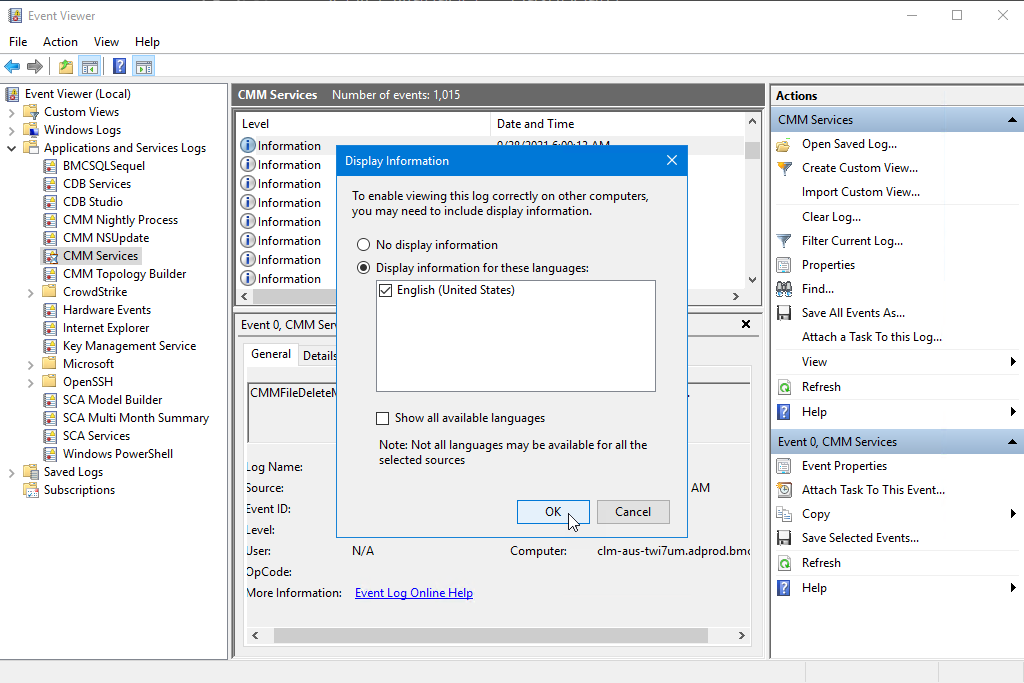This screenshot has width=1024, height=683.
Task: Collapse the Event 0, CMM Services actions section
Action: coord(1012,442)
